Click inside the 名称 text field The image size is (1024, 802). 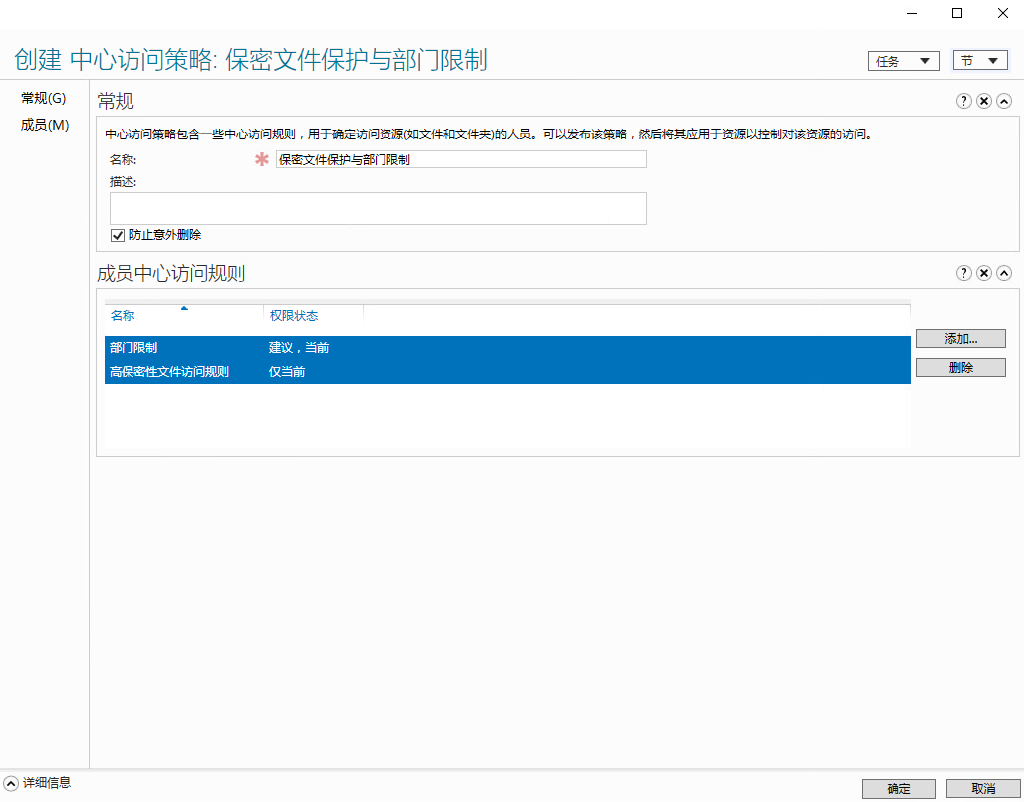tap(460, 158)
